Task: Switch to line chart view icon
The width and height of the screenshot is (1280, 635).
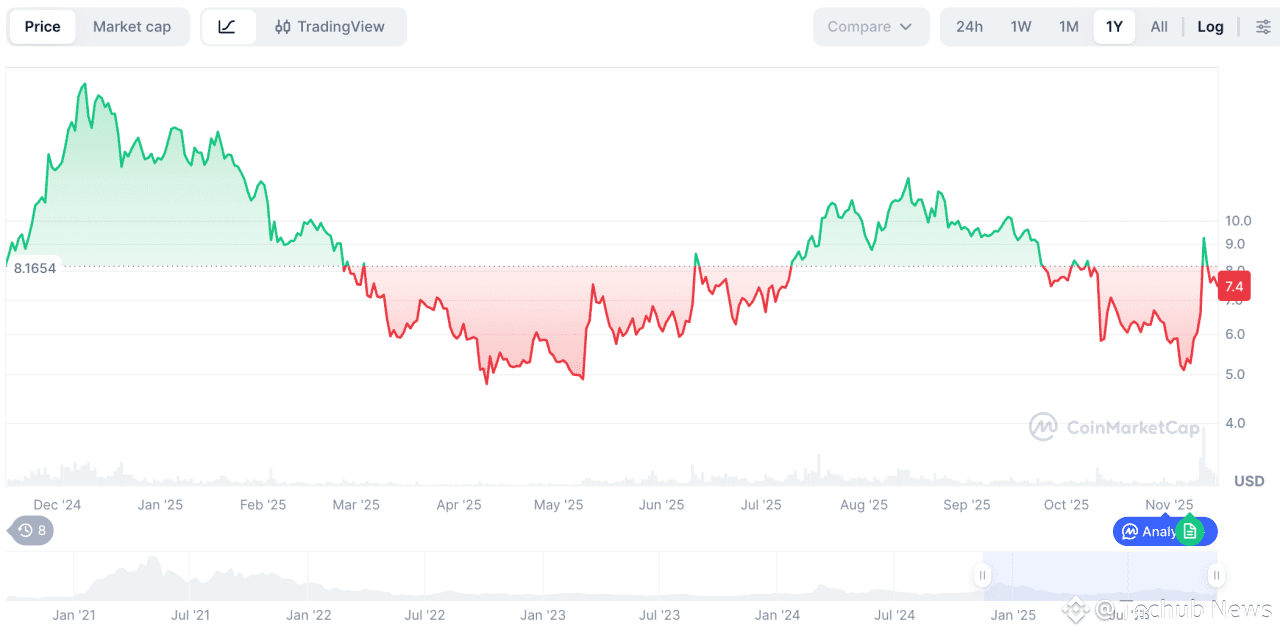Action: [227, 27]
